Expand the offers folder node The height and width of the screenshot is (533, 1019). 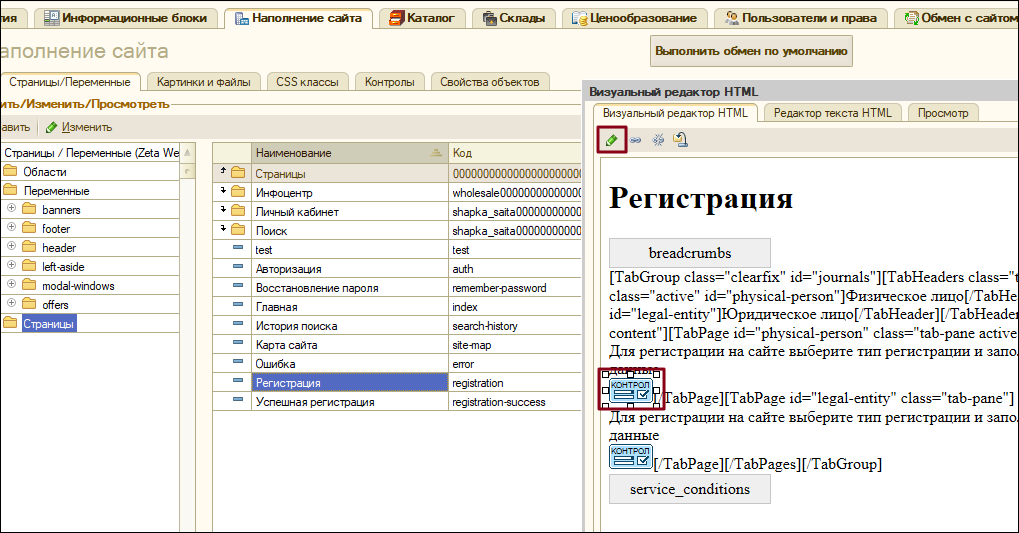click(12, 304)
